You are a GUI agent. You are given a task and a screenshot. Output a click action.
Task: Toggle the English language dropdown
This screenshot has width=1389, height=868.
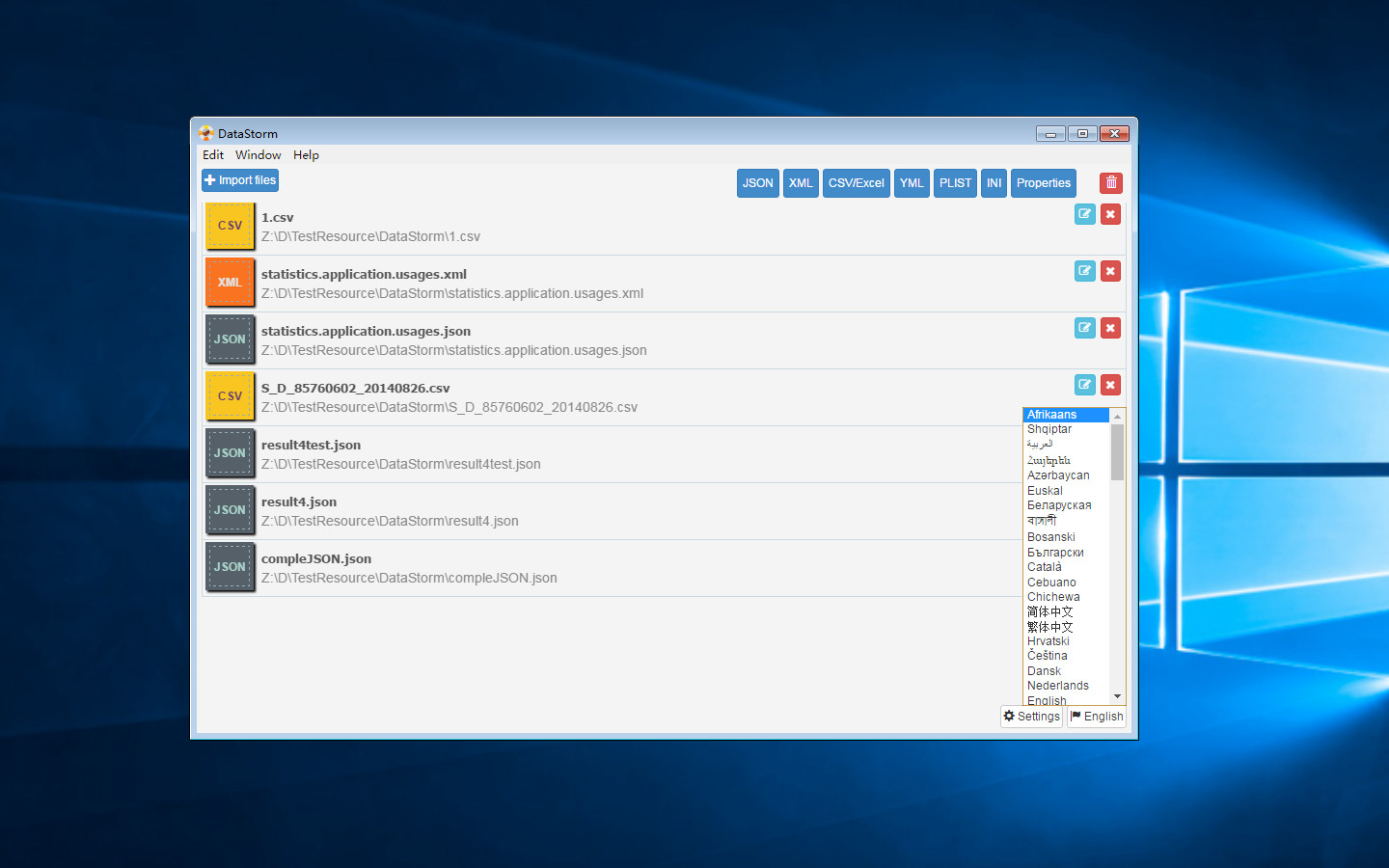tap(1097, 717)
